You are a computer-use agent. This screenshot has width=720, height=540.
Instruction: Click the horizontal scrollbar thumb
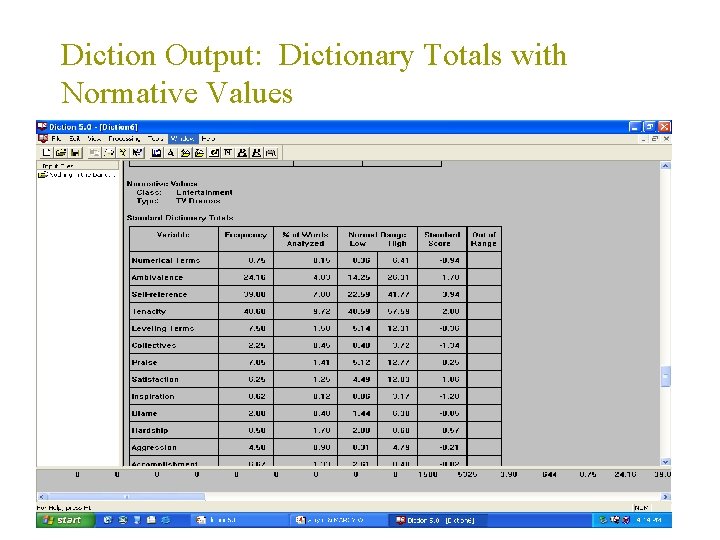[x=126, y=497]
